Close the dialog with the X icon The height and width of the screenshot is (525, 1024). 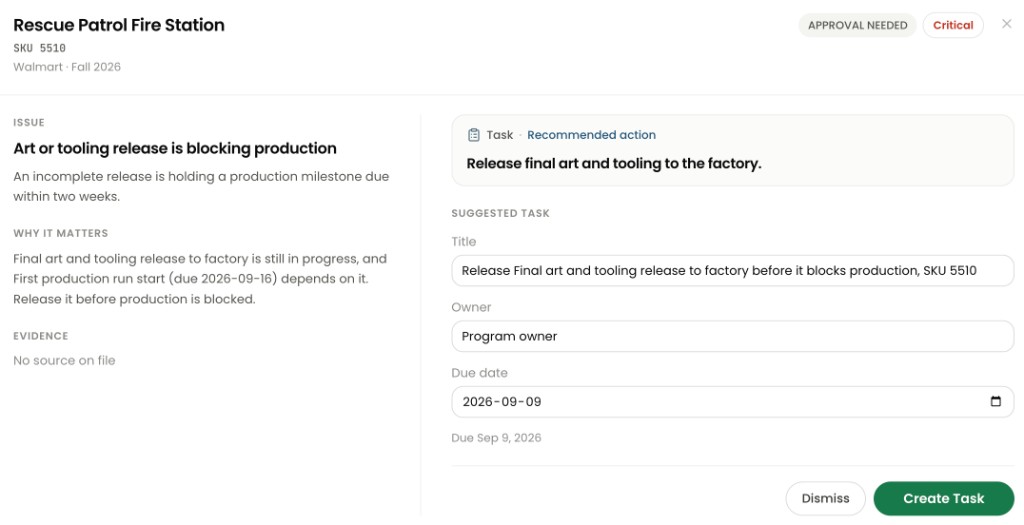[x=1006, y=24]
